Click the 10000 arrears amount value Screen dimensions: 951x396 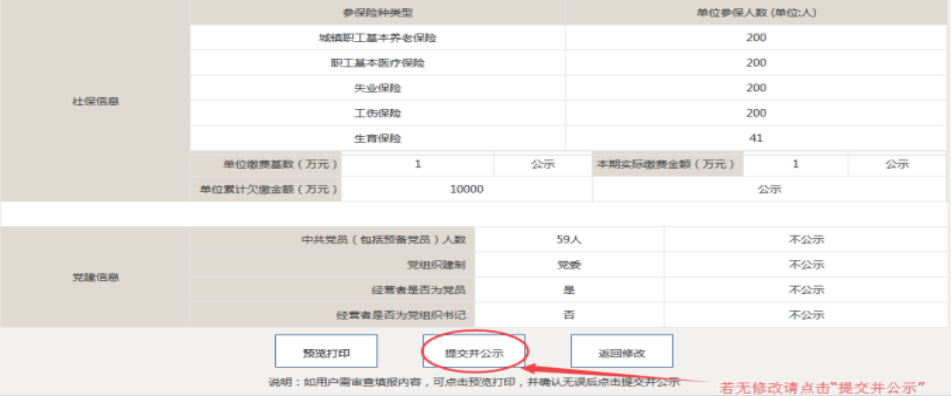[x=467, y=189]
